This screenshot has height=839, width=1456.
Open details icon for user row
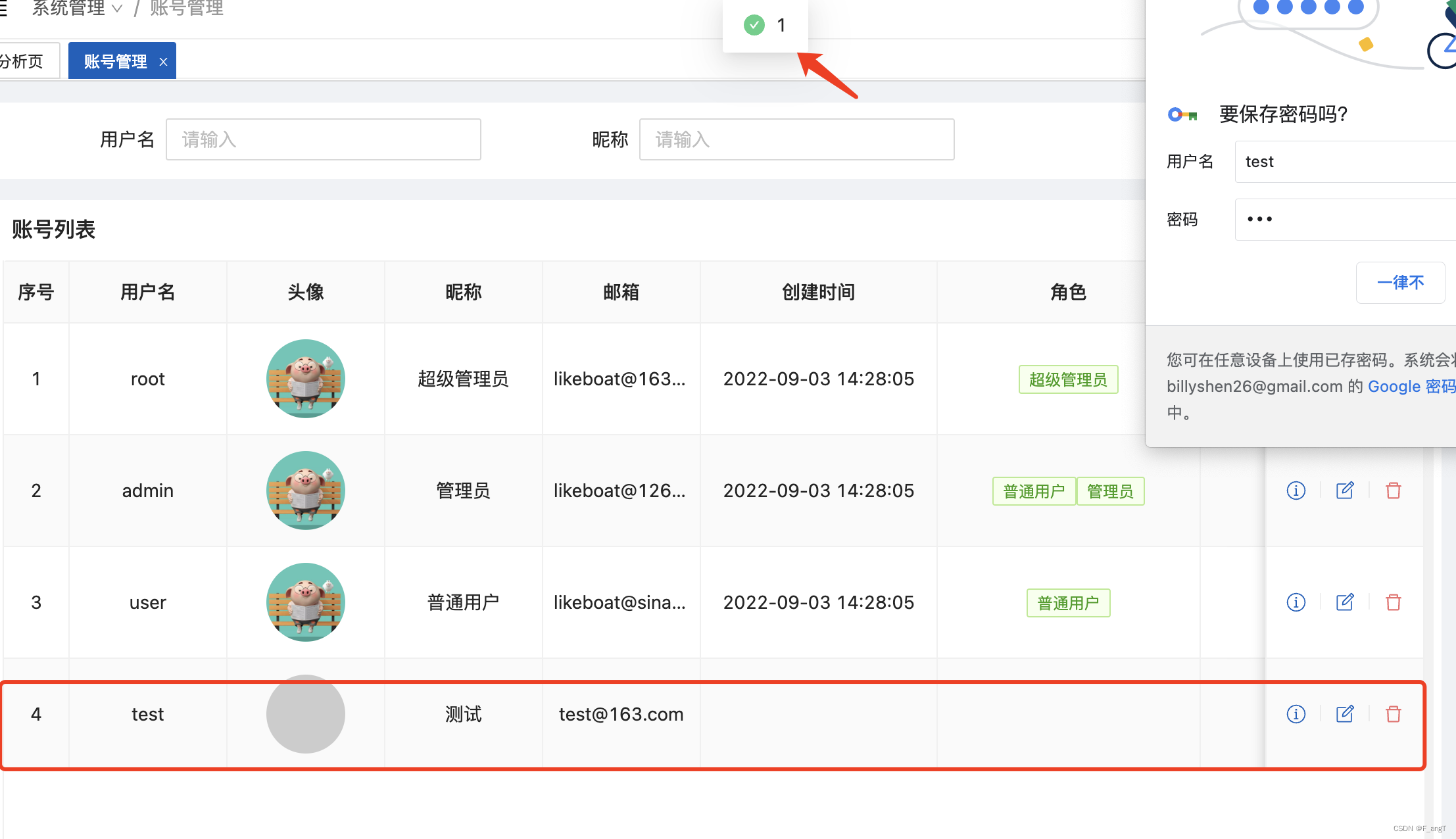click(1296, 602)
